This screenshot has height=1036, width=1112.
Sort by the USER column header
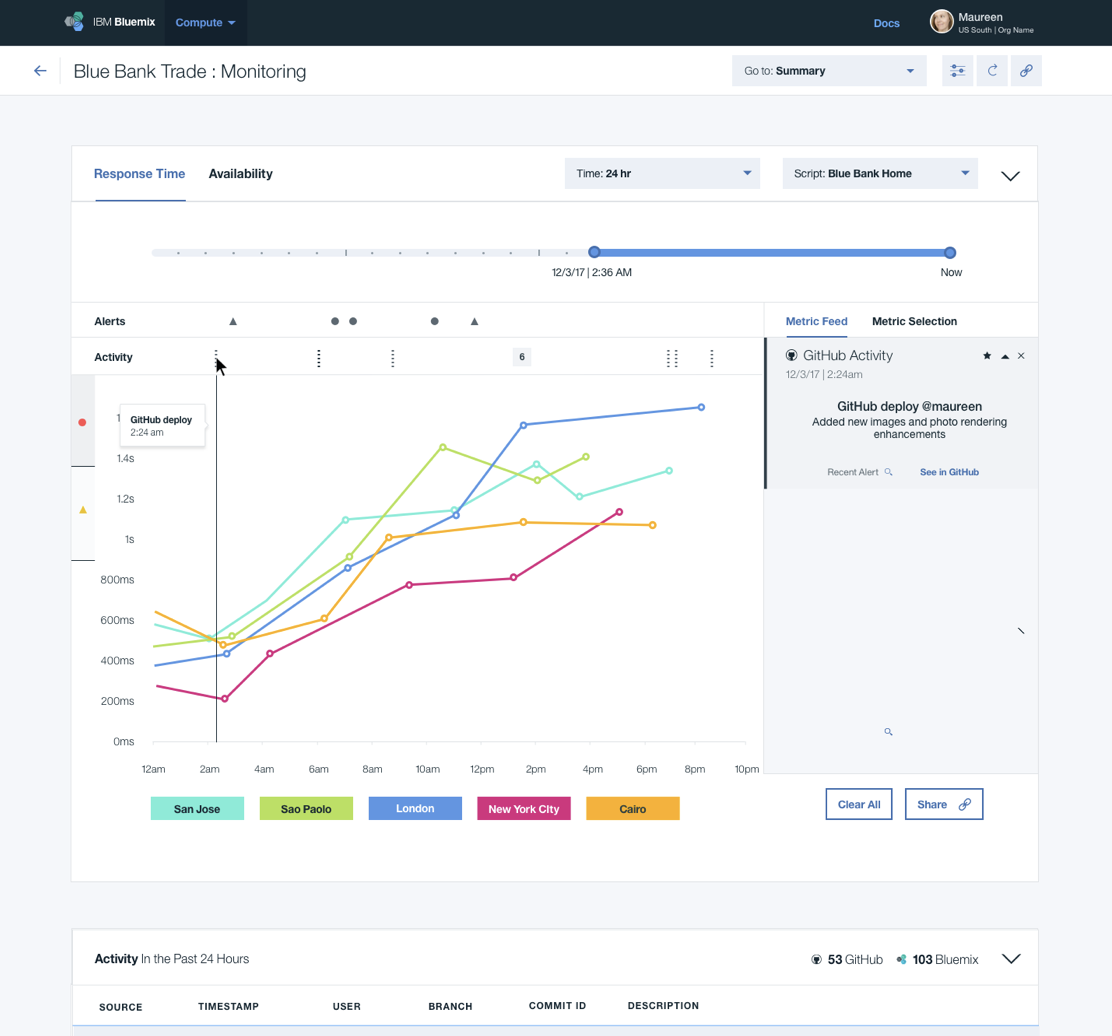tap(347, 1006)
